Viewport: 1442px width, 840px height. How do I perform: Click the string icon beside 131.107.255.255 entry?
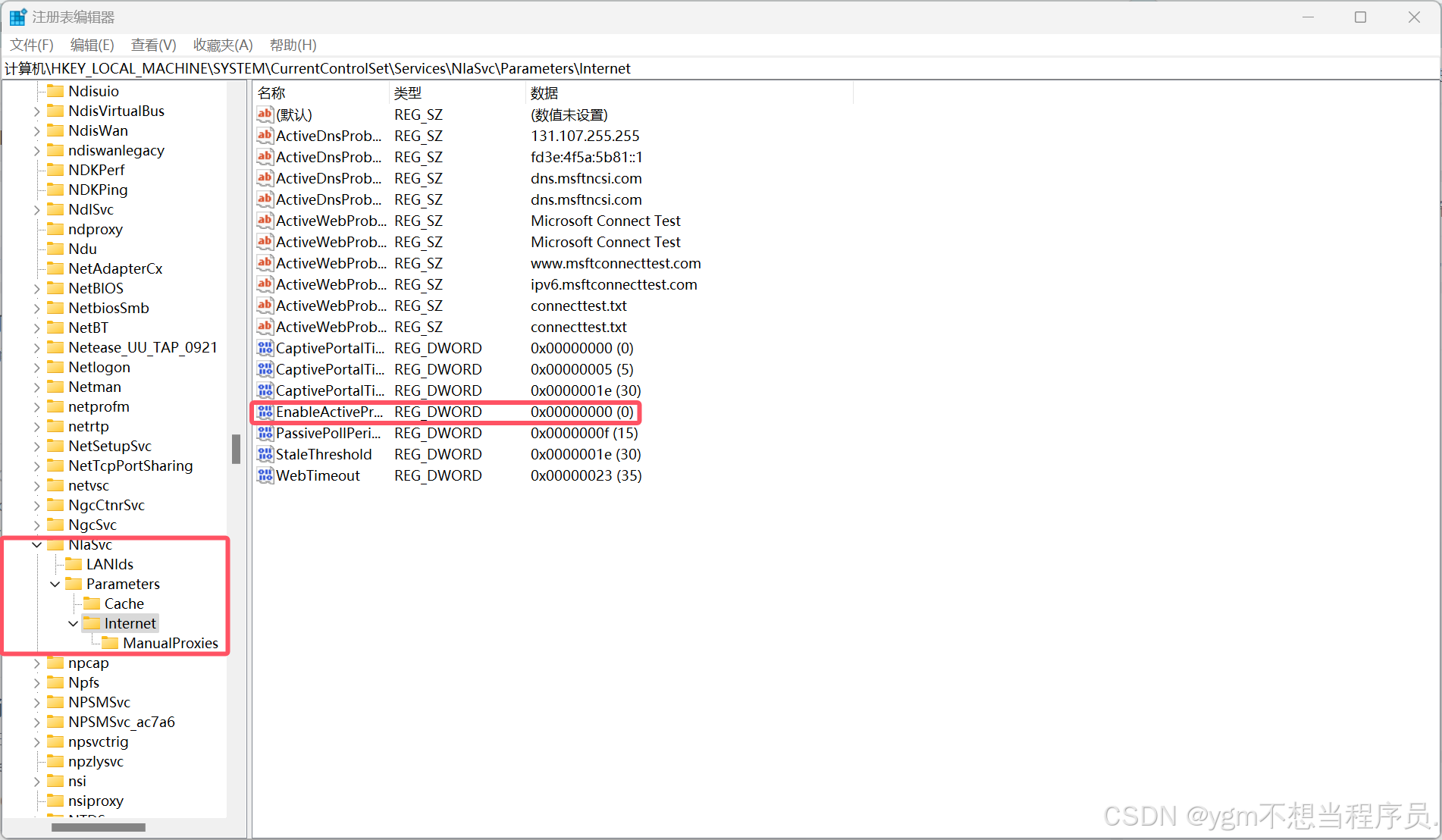pos(265,136)
